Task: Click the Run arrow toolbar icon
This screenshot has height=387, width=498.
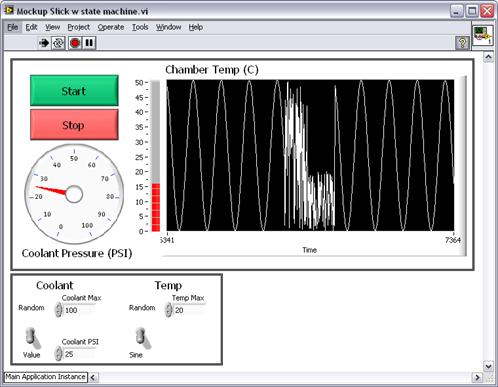Action: pos(44,43)
